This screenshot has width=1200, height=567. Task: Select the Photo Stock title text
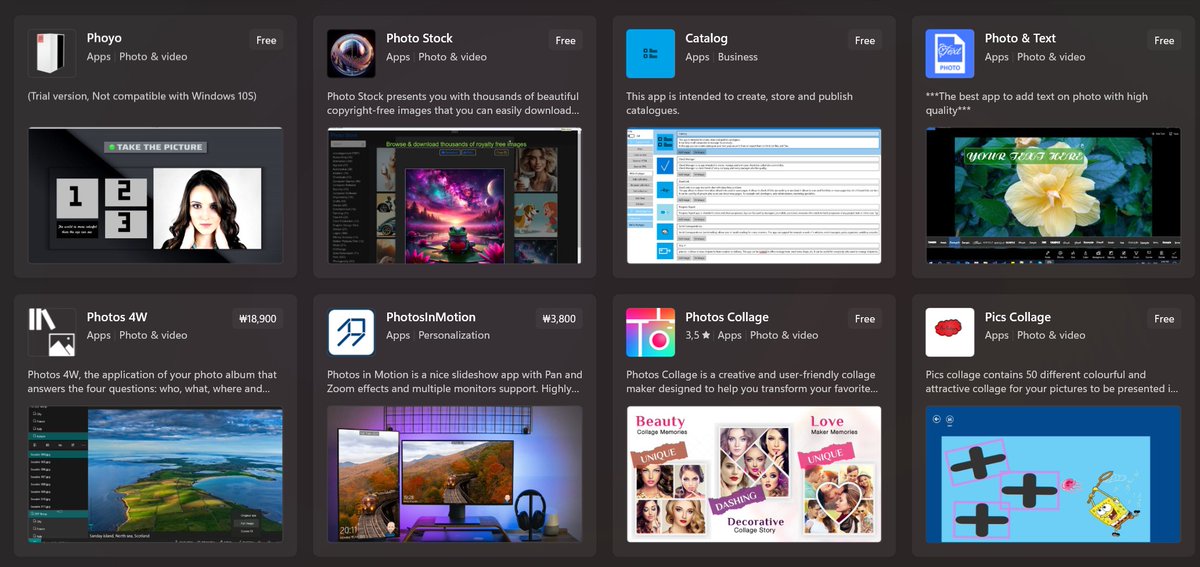coord(419,38)
